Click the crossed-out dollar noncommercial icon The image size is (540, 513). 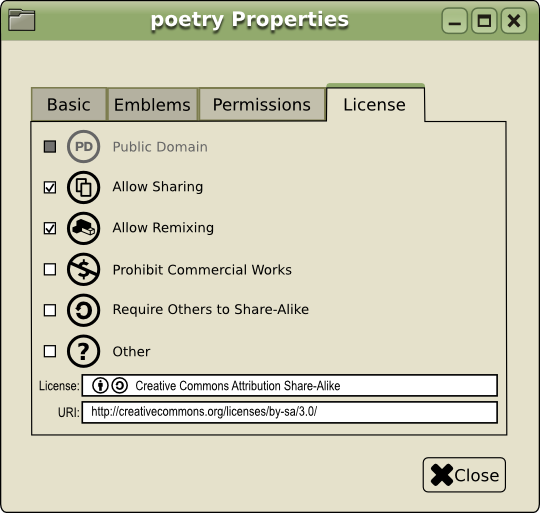coord(83,269)
